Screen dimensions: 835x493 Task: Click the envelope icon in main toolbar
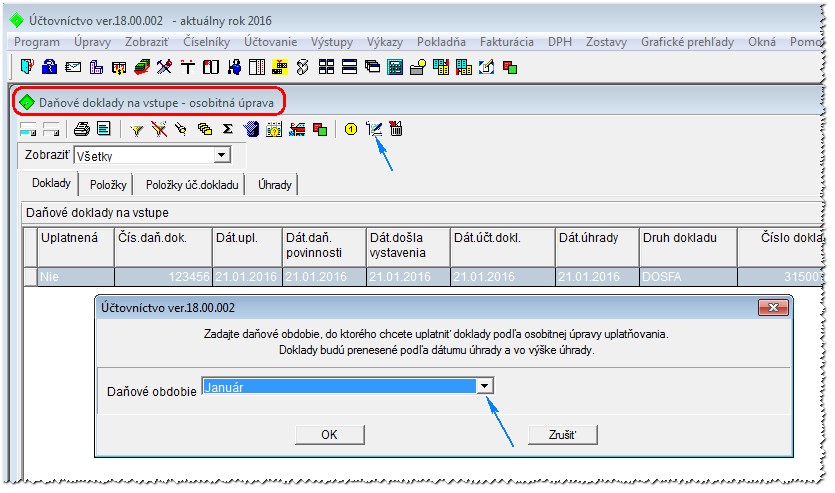73,67
